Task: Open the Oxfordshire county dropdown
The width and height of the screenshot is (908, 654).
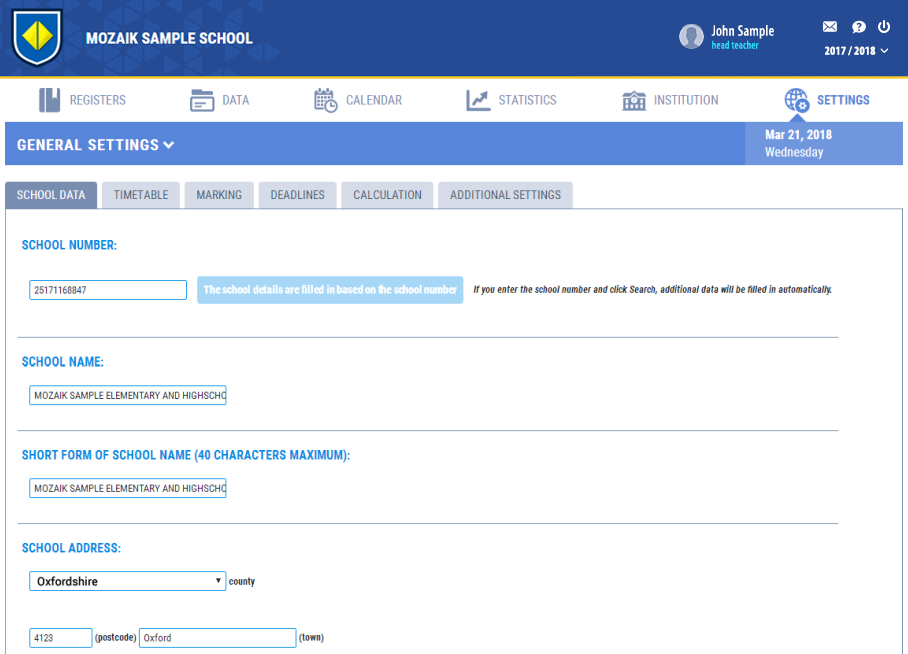Action: 127,581
